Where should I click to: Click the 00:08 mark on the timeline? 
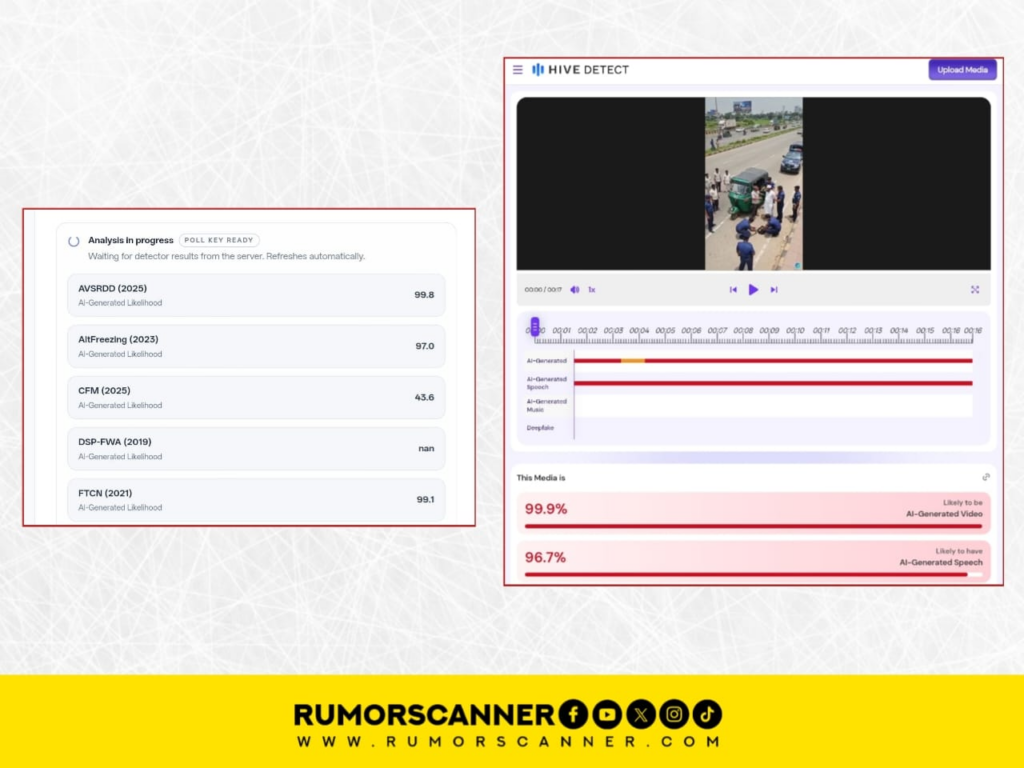coord(743,330)
